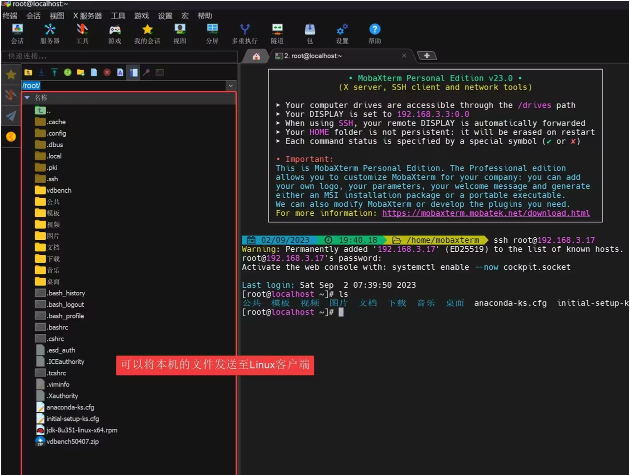Collapse the 名称 column header arrow
Viewport: 630px width, 475px height.
[27, 98]
